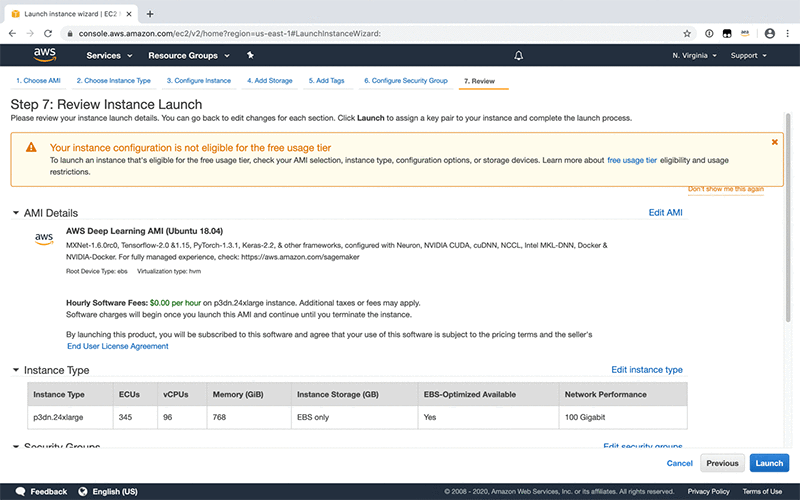
Task: Collapse the AMI Details section
Action: pyautogui.click(x=16, y=213)
